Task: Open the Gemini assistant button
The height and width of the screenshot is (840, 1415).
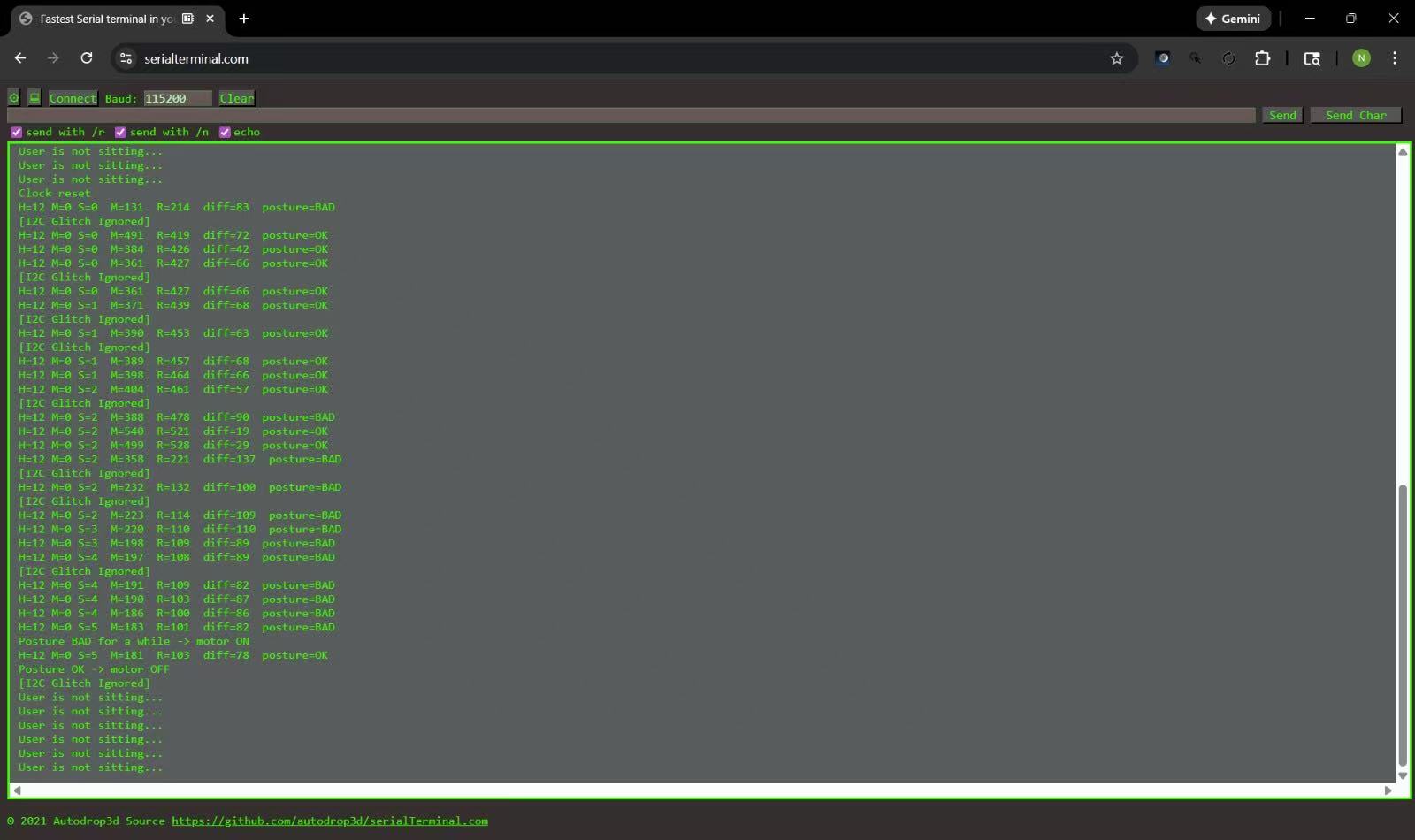Action: tap(1232, 19)
